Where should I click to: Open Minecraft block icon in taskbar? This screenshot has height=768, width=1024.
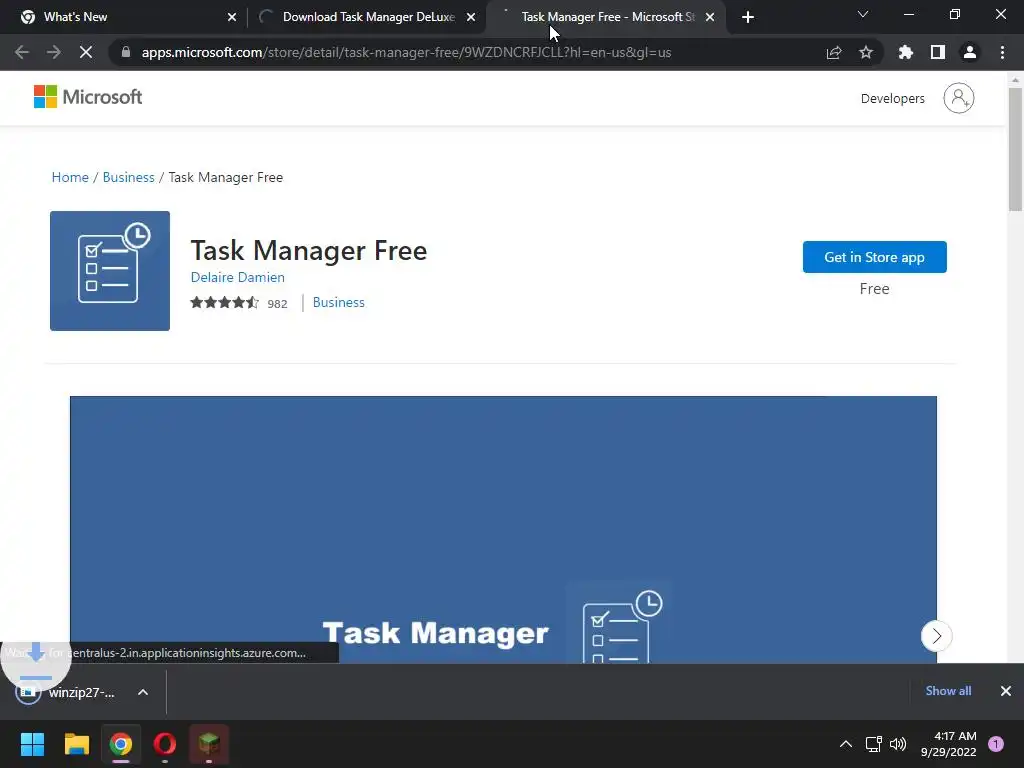click(x=209, y=744)
